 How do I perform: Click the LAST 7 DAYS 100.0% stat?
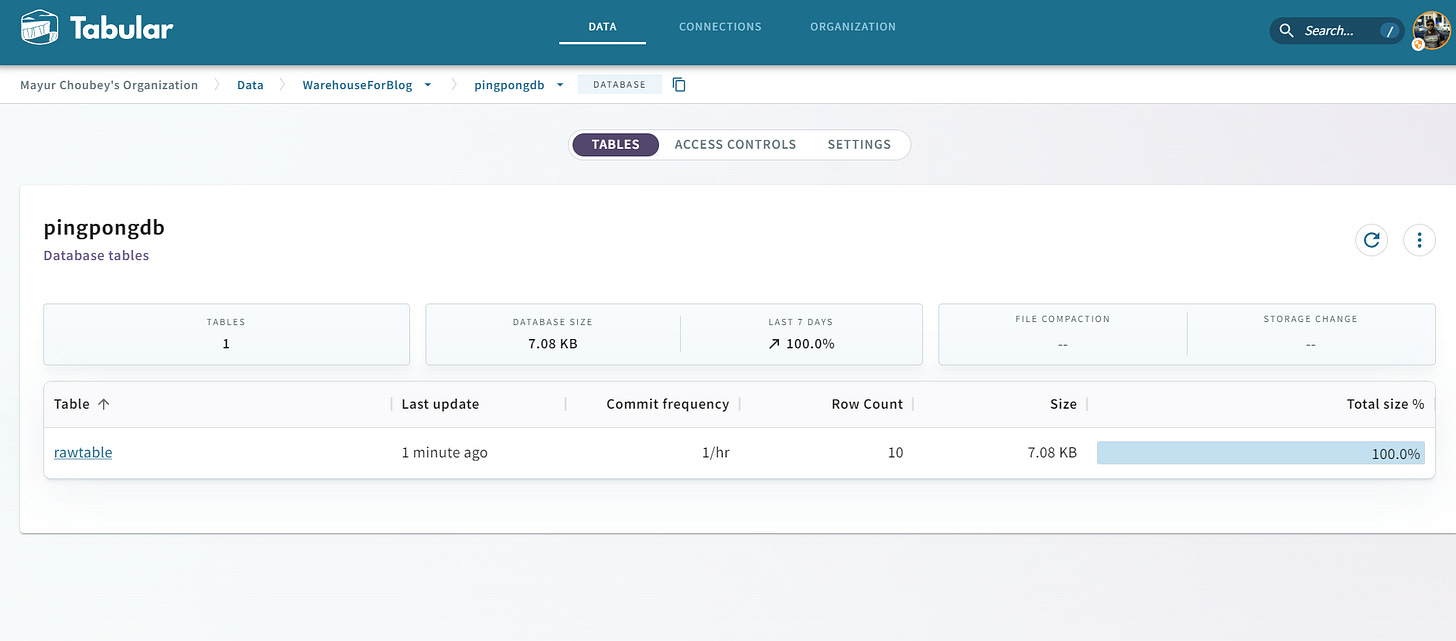click(x=801, y=344)
